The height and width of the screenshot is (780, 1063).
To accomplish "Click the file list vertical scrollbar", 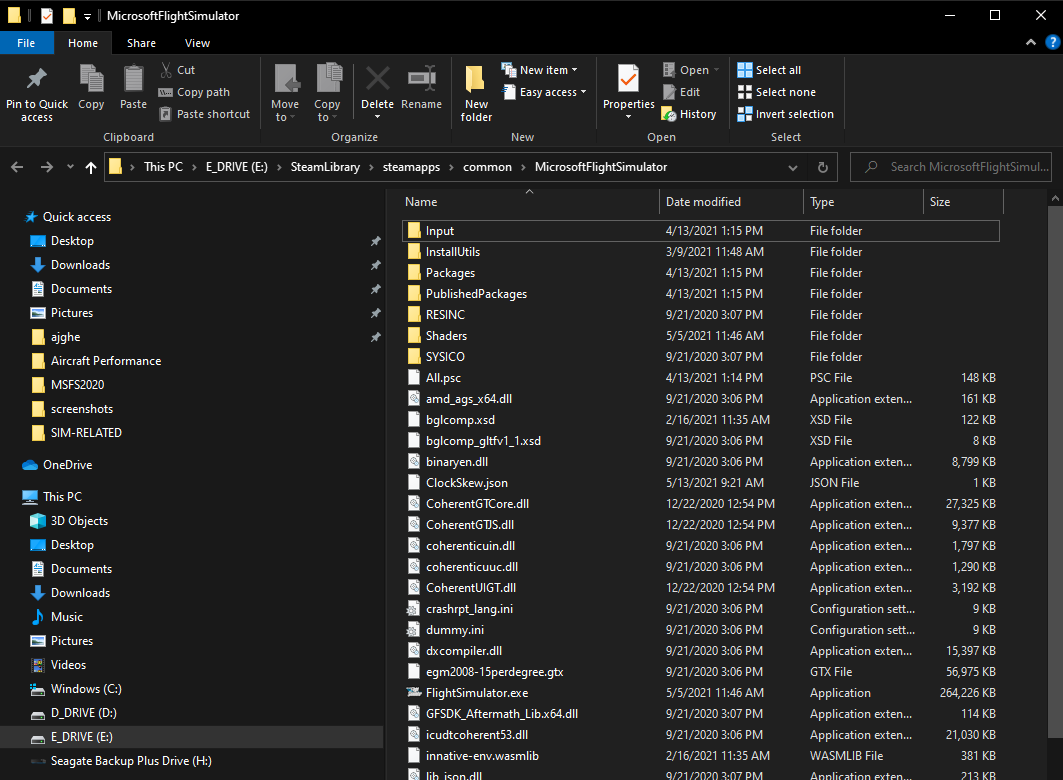I will (x=1055, y=474).
